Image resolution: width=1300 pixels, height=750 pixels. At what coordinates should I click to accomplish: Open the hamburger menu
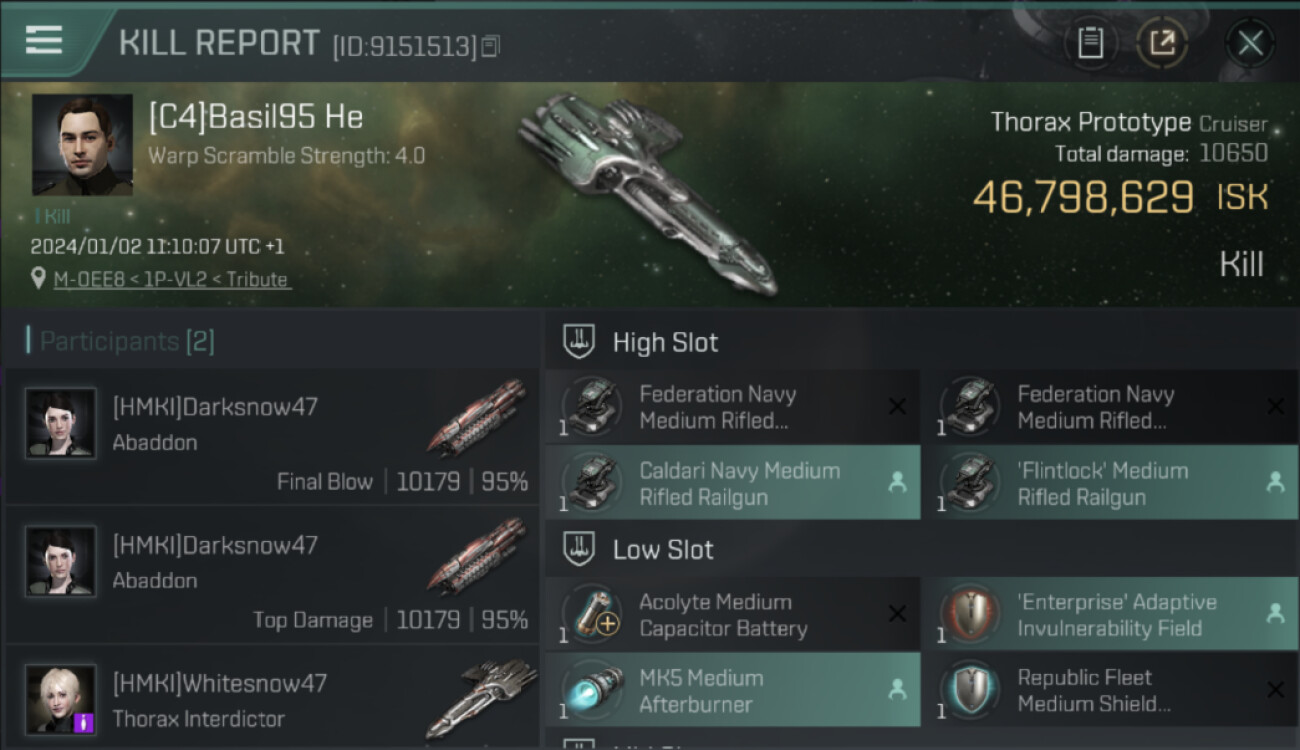[x=43, y=40]
